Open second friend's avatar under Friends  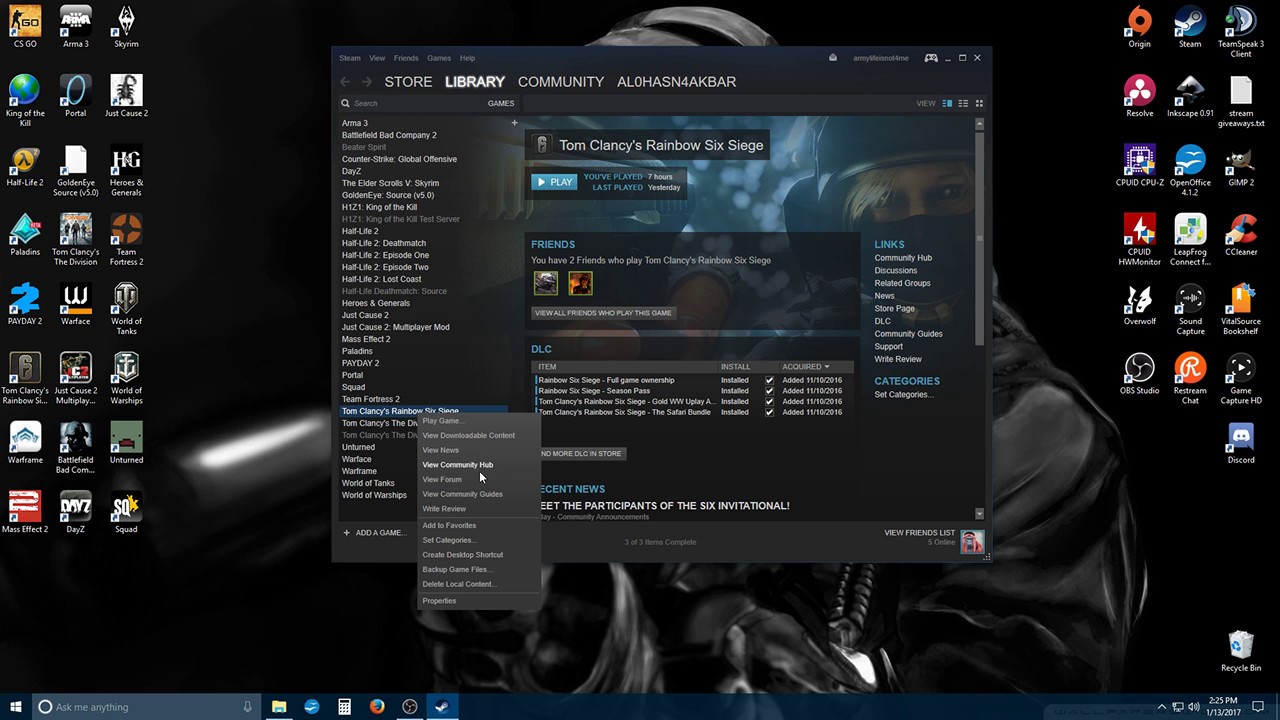(x=580, y=283)
